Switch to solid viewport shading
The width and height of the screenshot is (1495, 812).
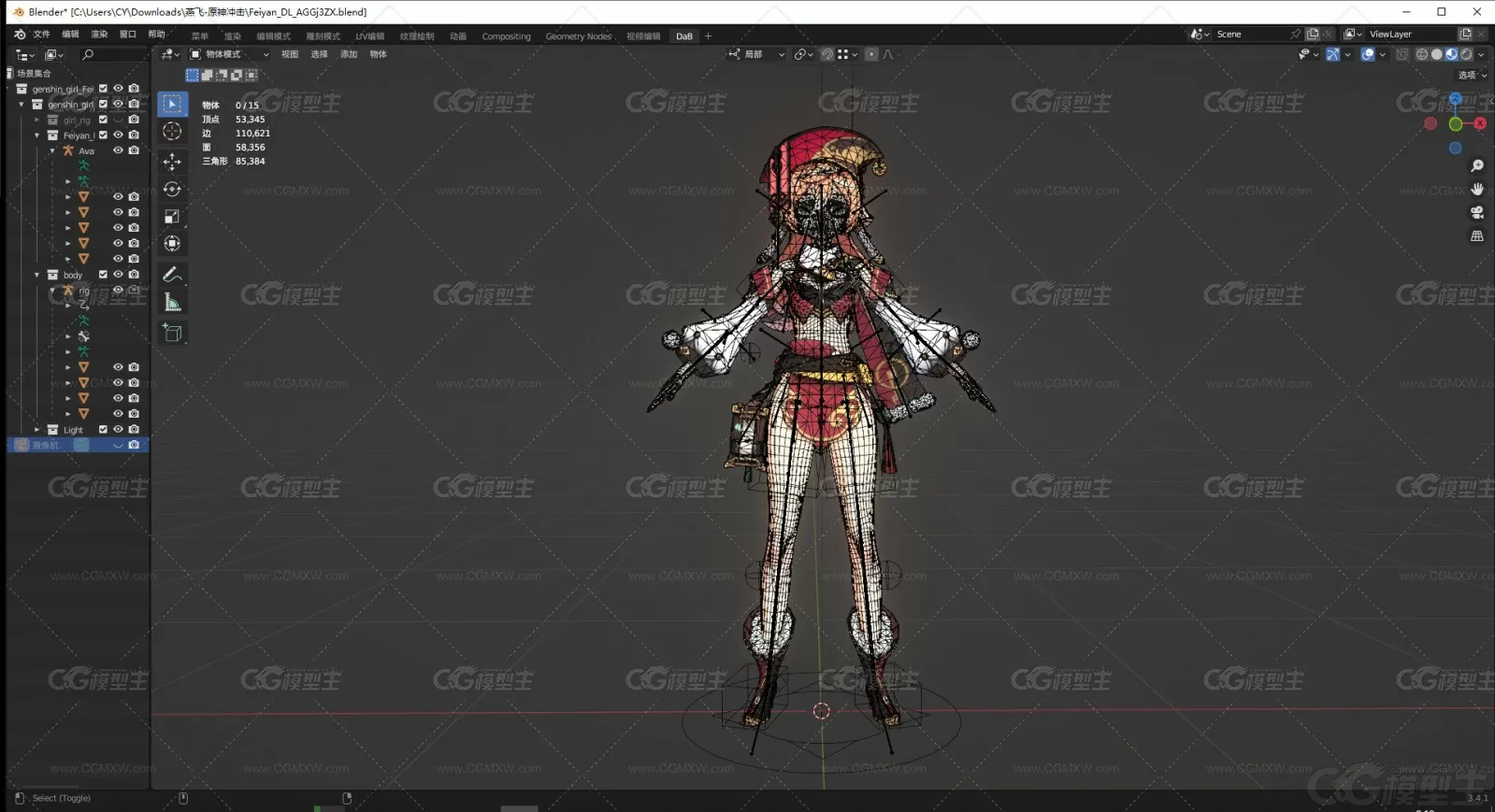pyautogui.click(x=1437, y=54)
